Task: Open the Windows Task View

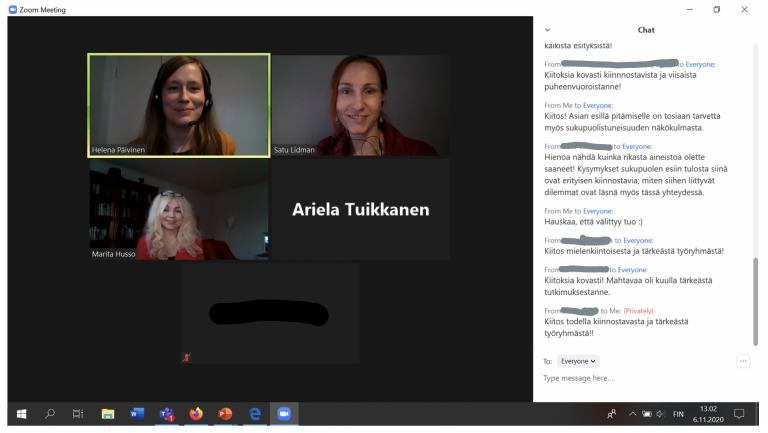Action: pos(78,414)
